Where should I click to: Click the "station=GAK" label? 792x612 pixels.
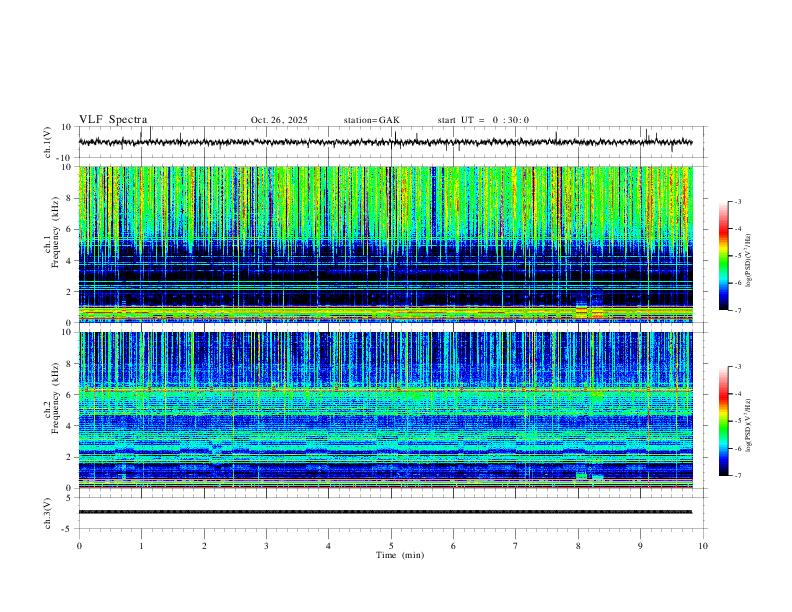371,120
